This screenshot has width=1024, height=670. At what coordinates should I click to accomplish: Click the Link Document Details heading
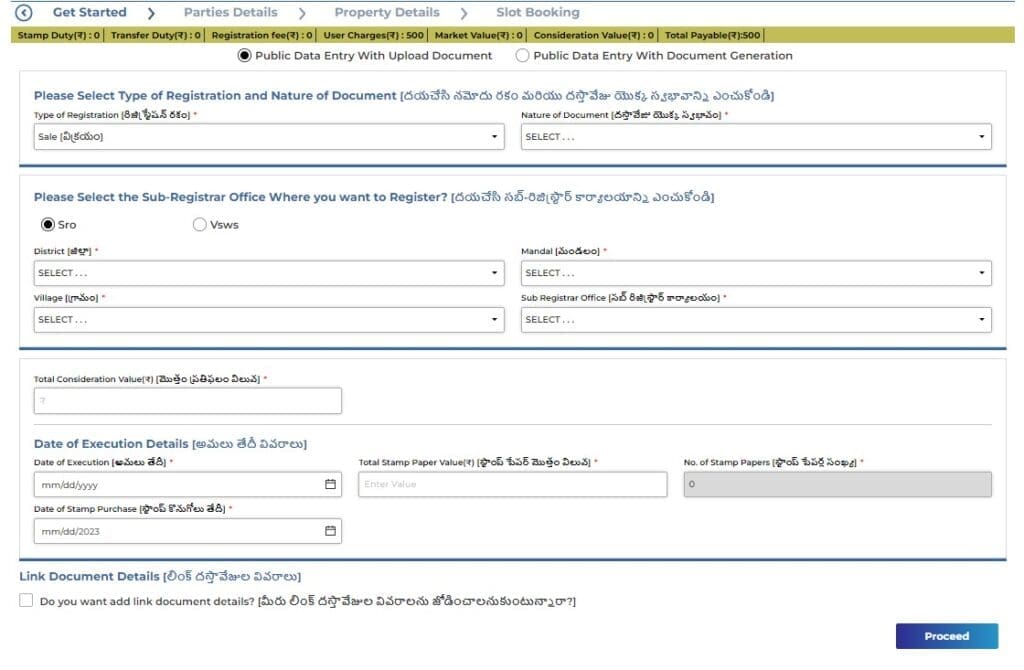(160, 577)
